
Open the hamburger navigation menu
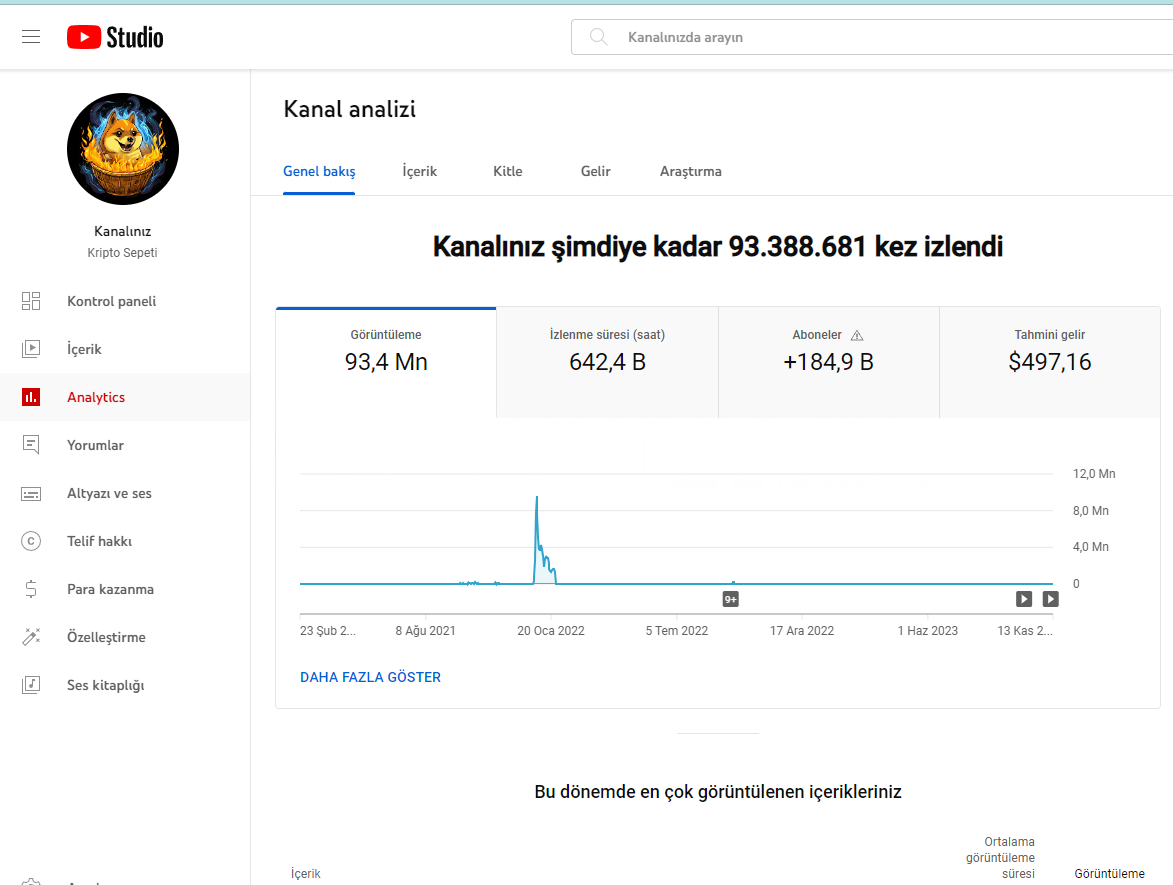(x=31, y=37)
